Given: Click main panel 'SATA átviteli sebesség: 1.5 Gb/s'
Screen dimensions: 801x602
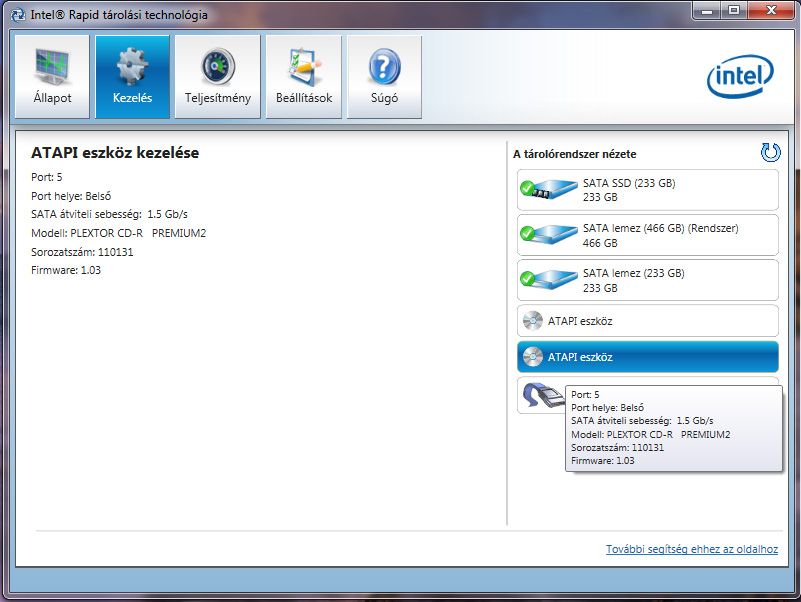Looking at the screenshot, I should pos(109,214).
